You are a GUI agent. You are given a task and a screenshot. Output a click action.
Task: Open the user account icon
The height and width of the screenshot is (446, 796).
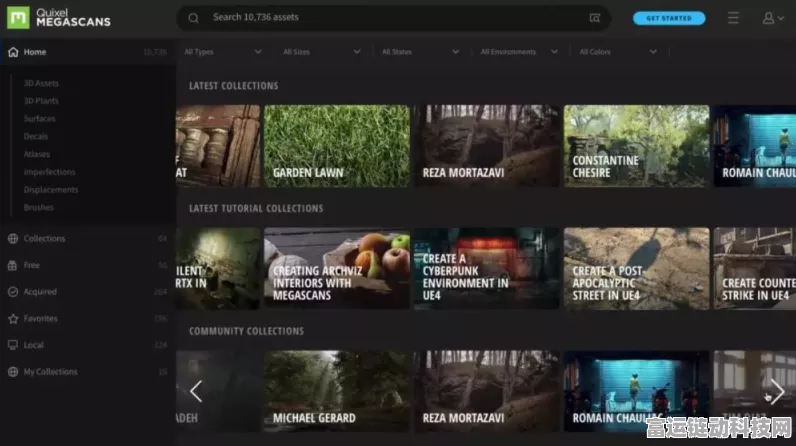tap(768, 18)
